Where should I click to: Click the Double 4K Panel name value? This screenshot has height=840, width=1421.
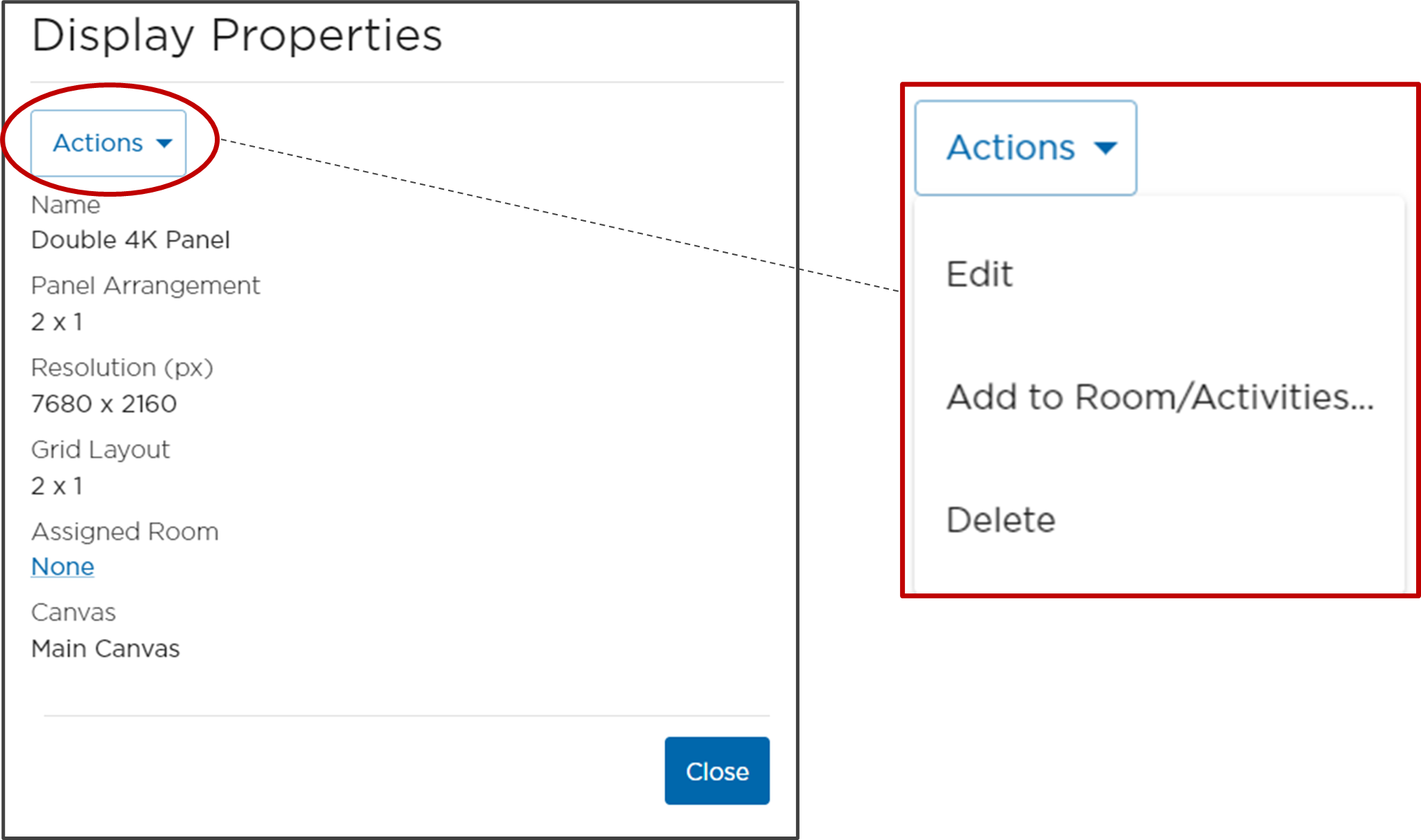pos(130,240)
